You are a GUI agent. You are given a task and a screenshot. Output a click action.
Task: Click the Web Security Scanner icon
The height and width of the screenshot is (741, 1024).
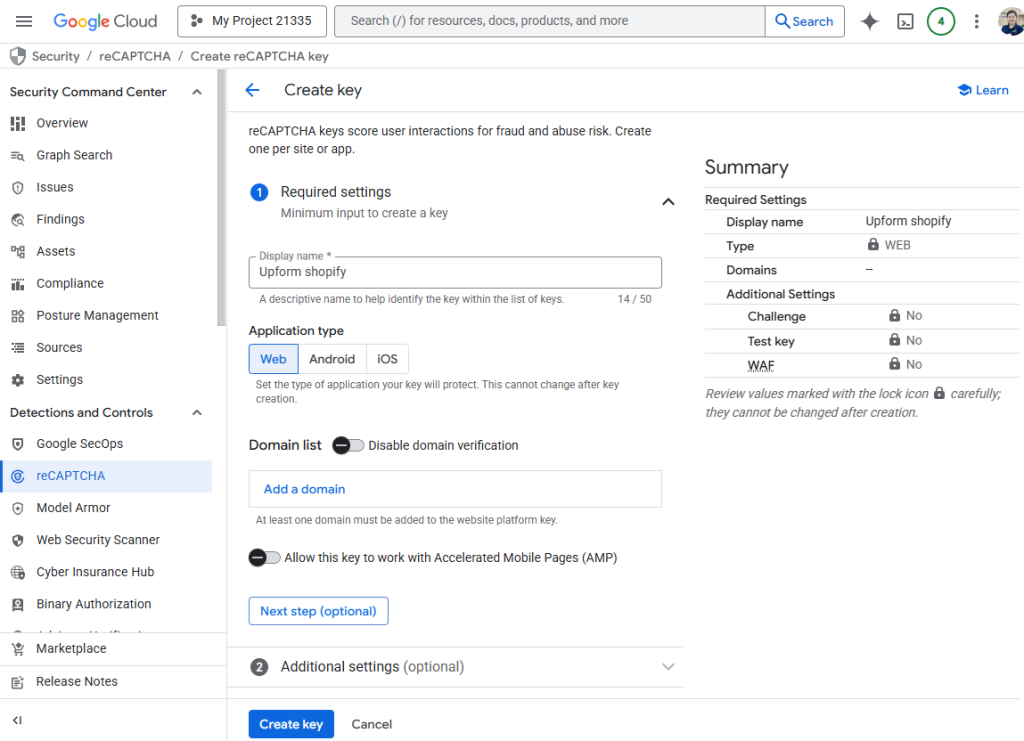[18, 540]
